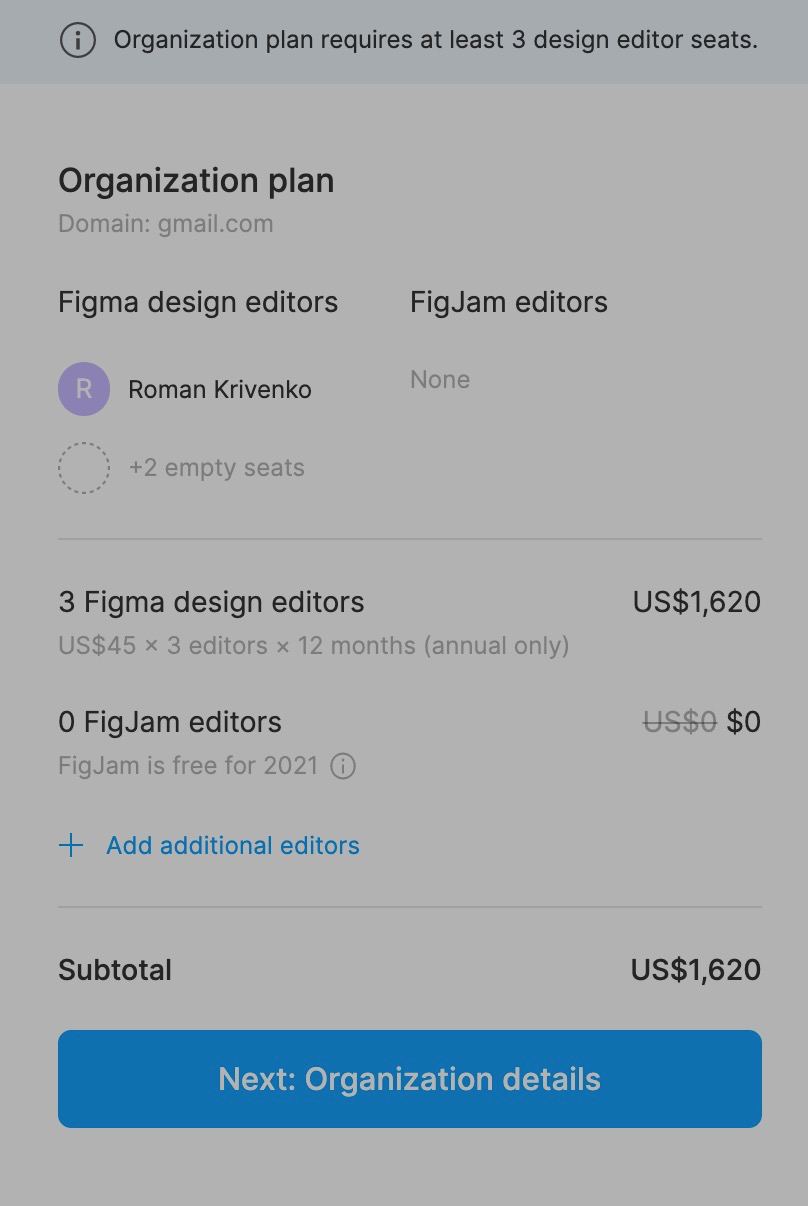The image size is (808, 1206).
Task: Click the 3 Figma design editors line item
Action: tap(211, 602)
